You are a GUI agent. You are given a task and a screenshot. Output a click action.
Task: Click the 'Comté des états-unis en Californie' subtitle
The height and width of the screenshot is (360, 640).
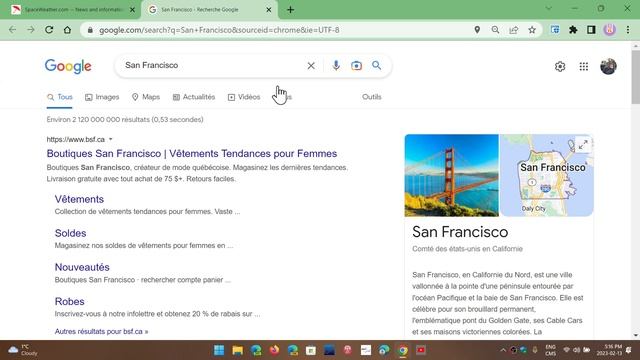pos(467,249)
